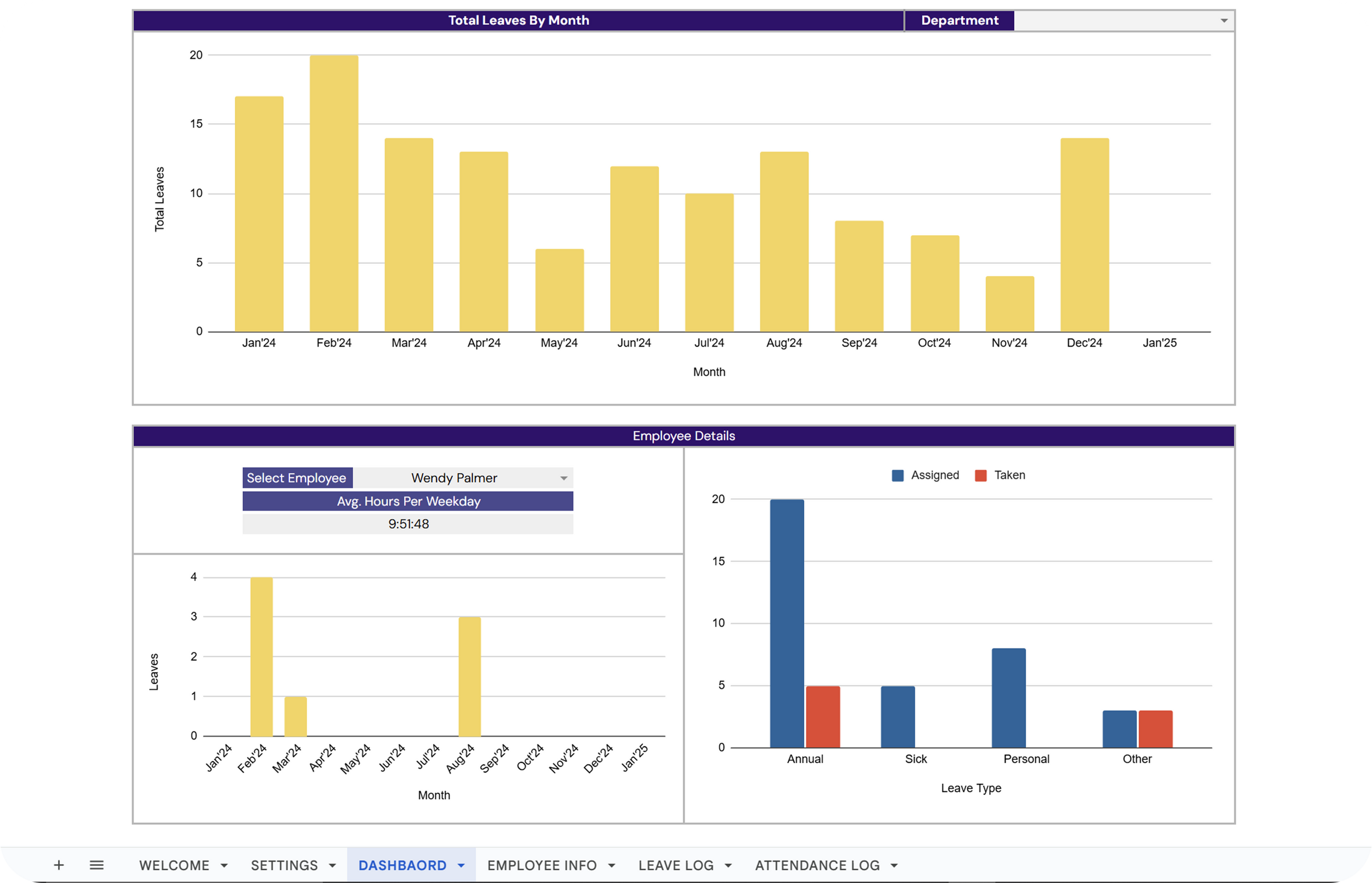Expand the Select Employee dropdown arrow
Image resolution: width=1372 pixels, height=883 pixels.
click(x=564, y=478)
